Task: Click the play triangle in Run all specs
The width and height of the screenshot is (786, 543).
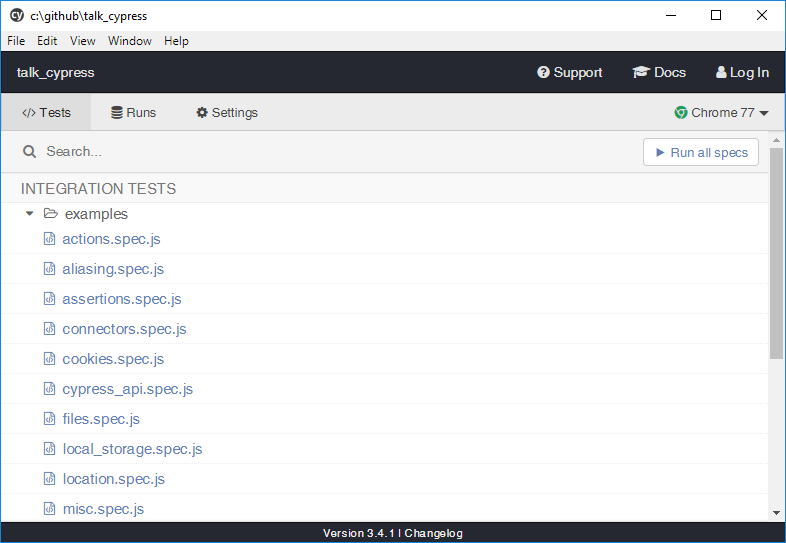Action: [x=660, y=152]
